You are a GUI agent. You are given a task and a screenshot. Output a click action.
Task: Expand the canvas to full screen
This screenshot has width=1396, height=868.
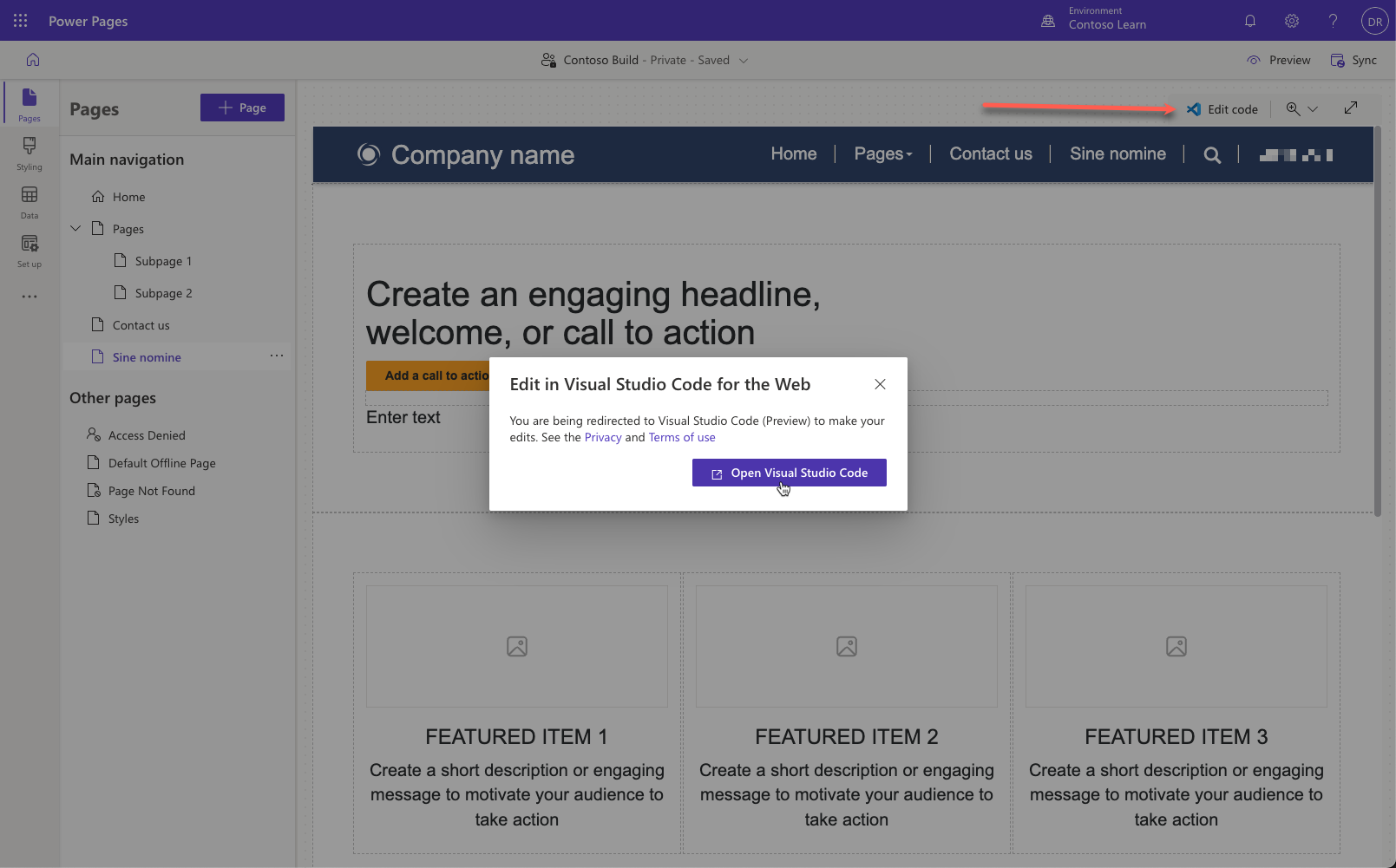click(1350, 108)
